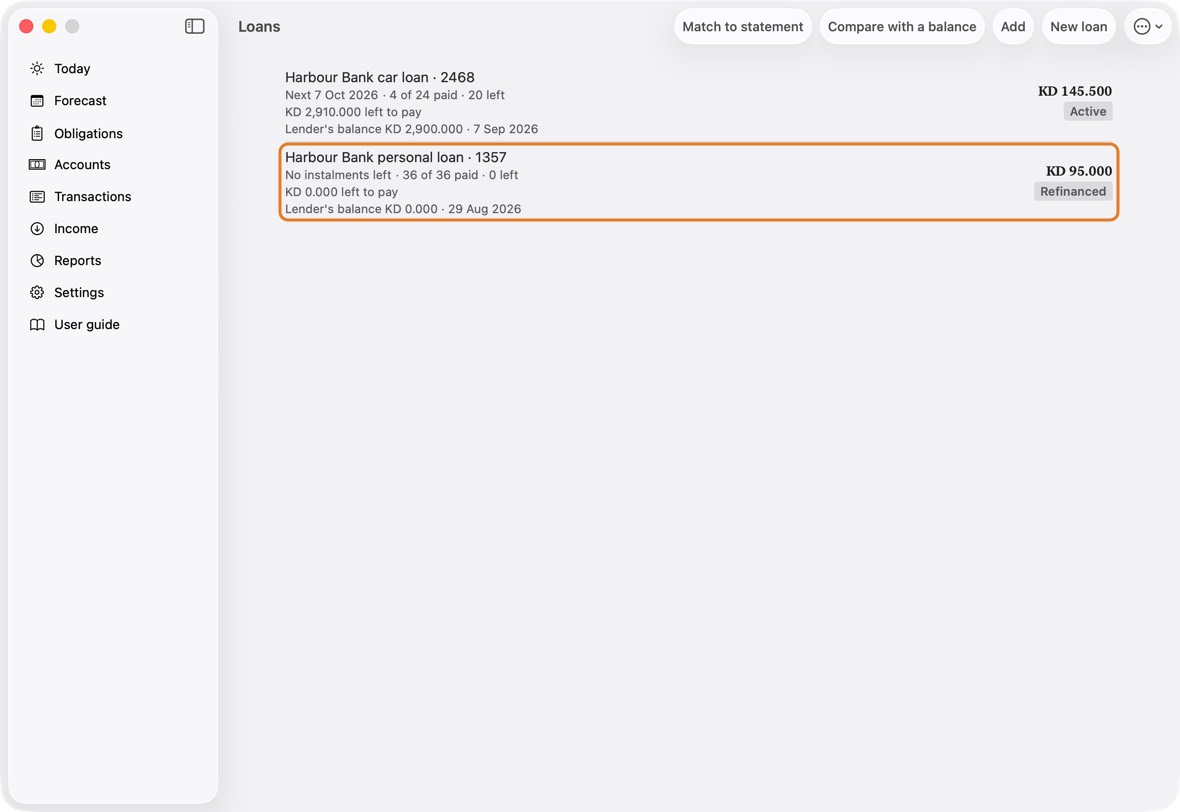Click the Compare with a balance button
The height and width of the screenshot is (812, 1180).
(x=902, y=26)
